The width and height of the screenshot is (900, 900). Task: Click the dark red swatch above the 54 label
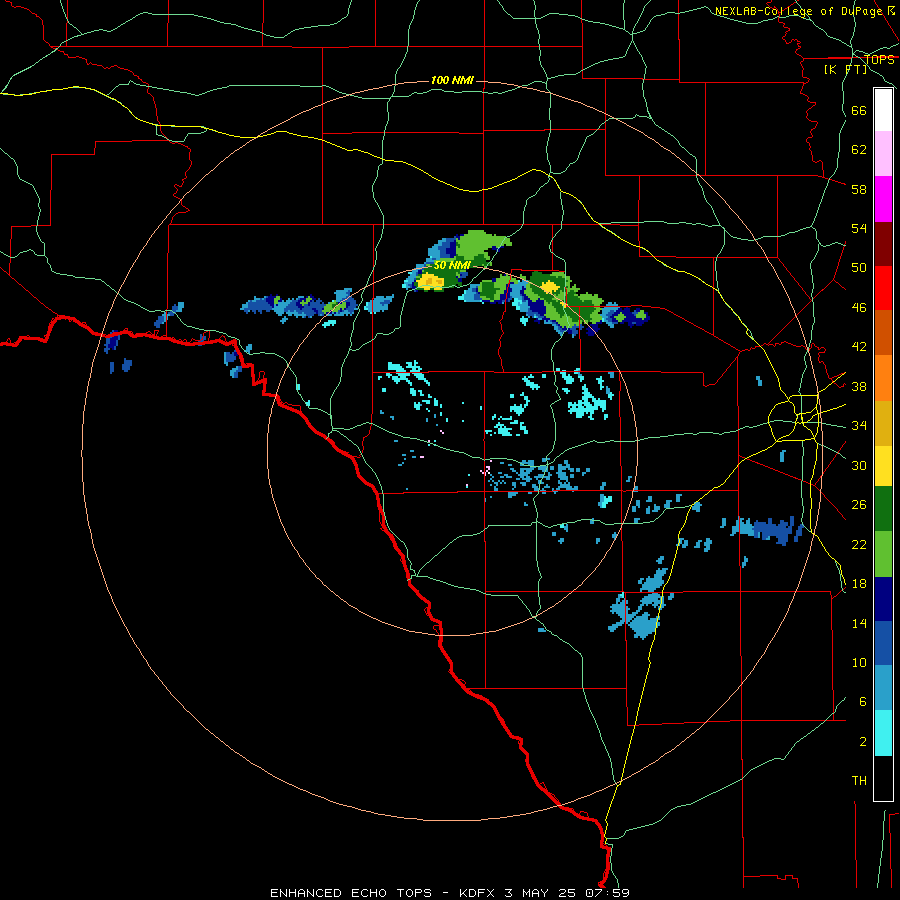[883, 244]
